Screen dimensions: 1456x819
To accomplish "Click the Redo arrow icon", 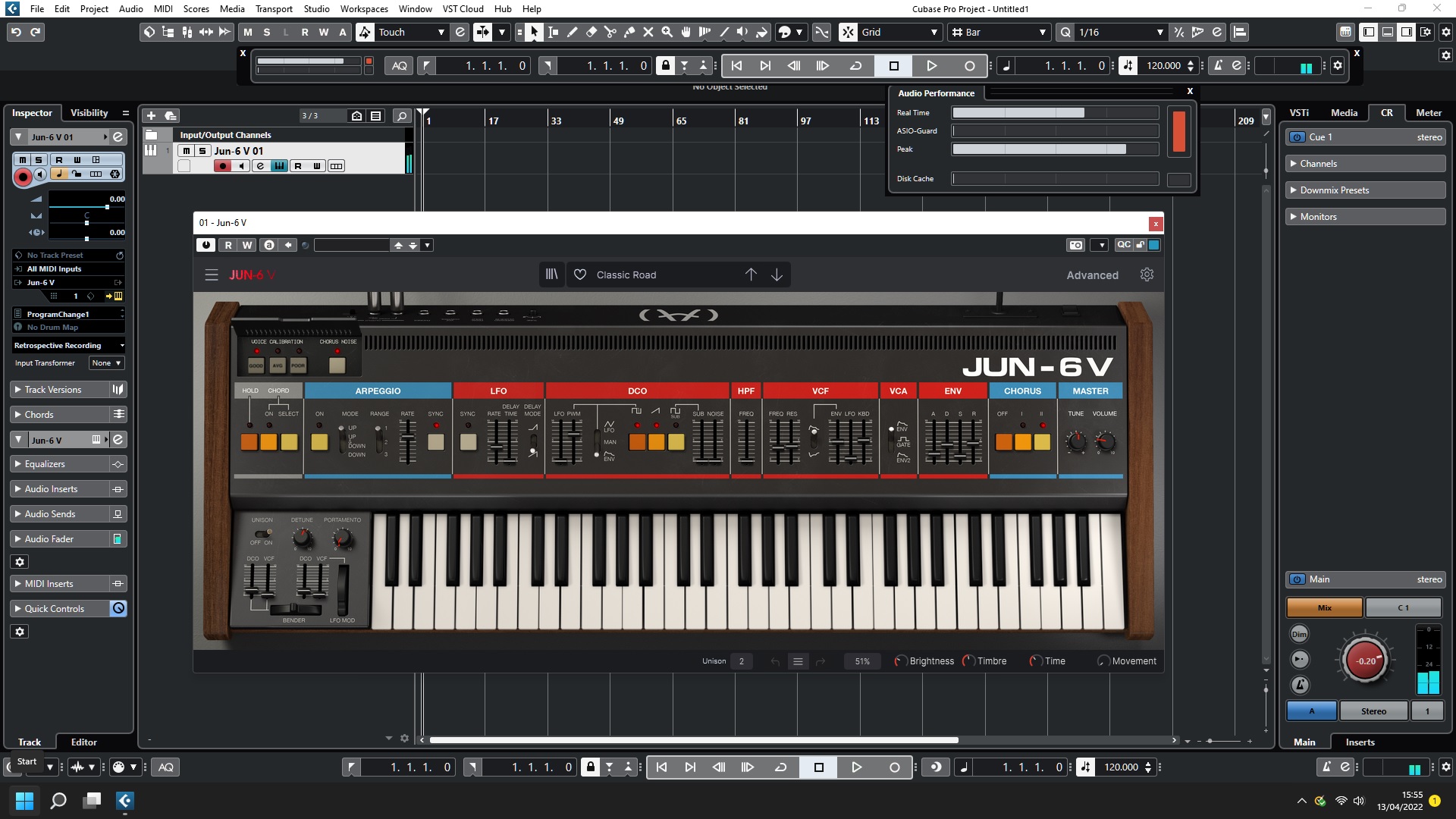I will tap(35, 32).
